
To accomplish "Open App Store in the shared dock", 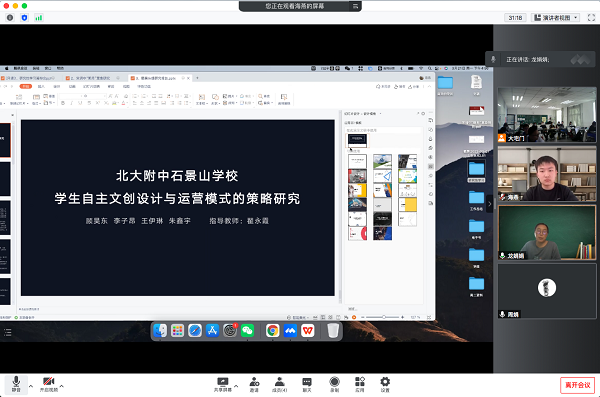I will 212,330.
